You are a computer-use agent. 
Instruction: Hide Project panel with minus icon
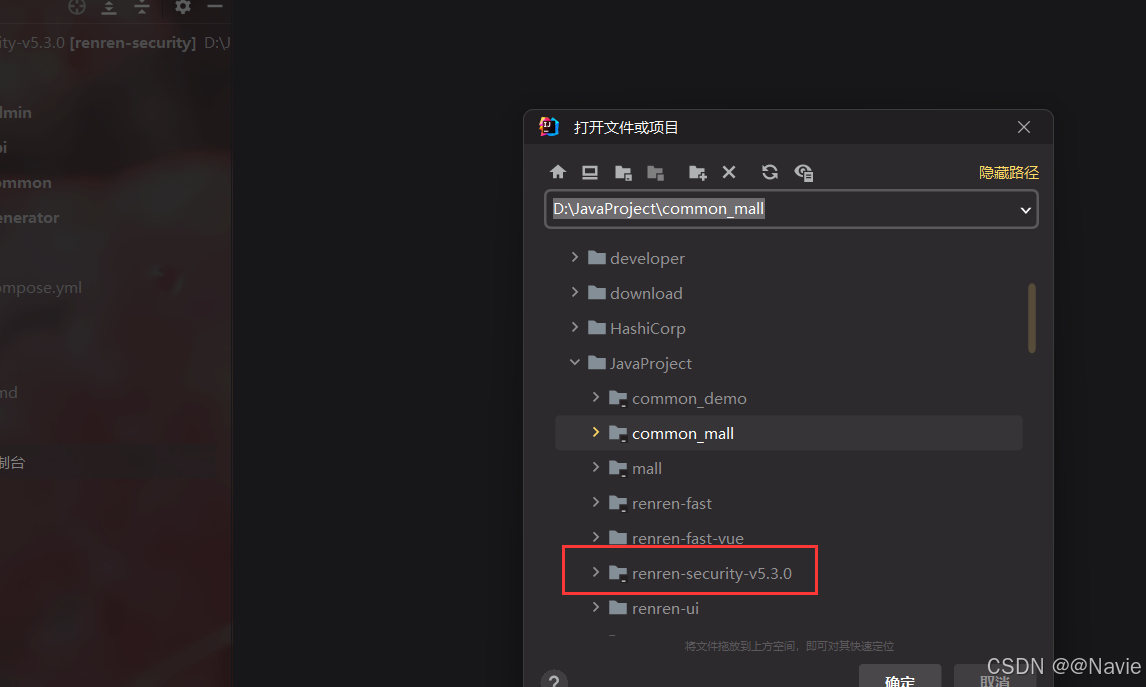[215, 6]
